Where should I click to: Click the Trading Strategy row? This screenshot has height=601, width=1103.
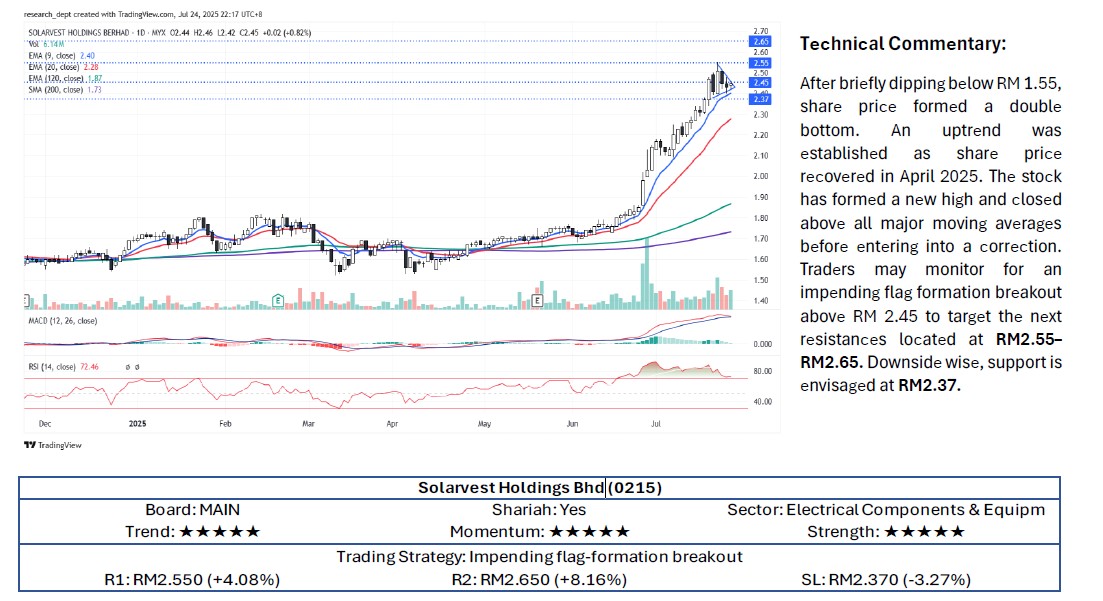point(540,557)
